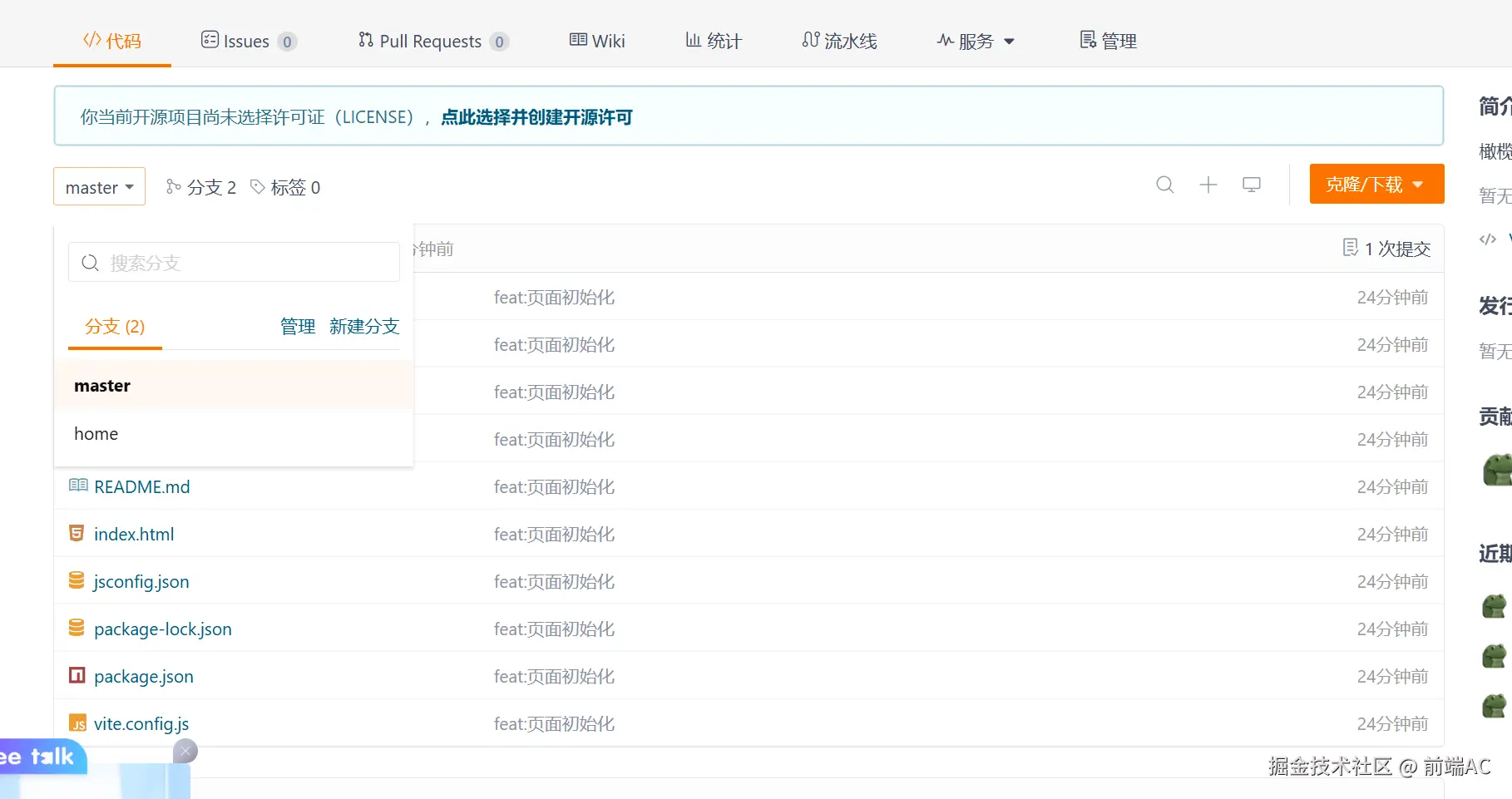Expand the master branch dropdown

99,187
